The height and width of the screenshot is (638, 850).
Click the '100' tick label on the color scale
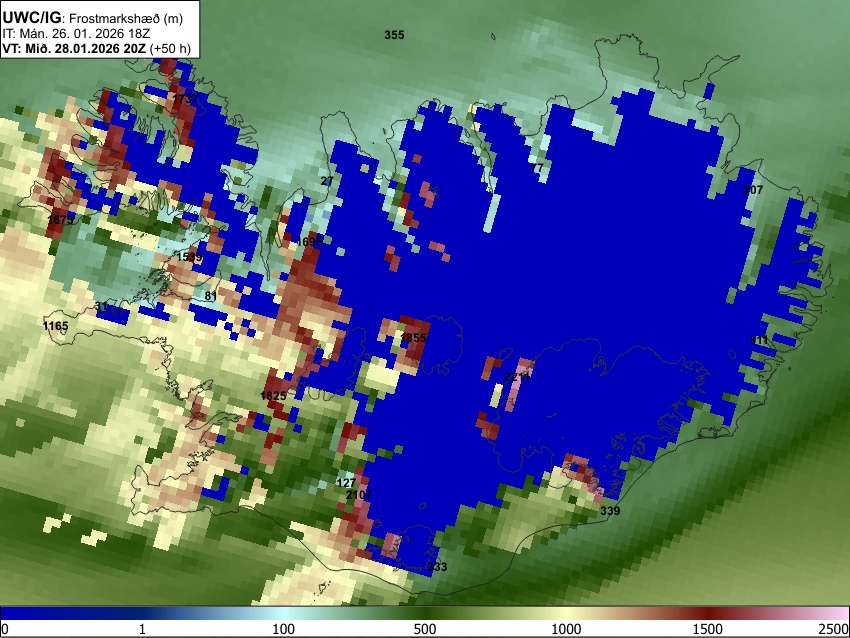coord(283,629)
